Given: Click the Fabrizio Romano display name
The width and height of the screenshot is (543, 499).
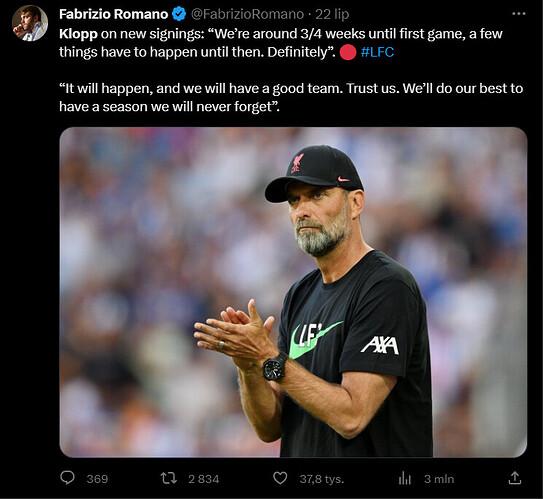Looking at the screenshot, I should click(x=114, y=14).
